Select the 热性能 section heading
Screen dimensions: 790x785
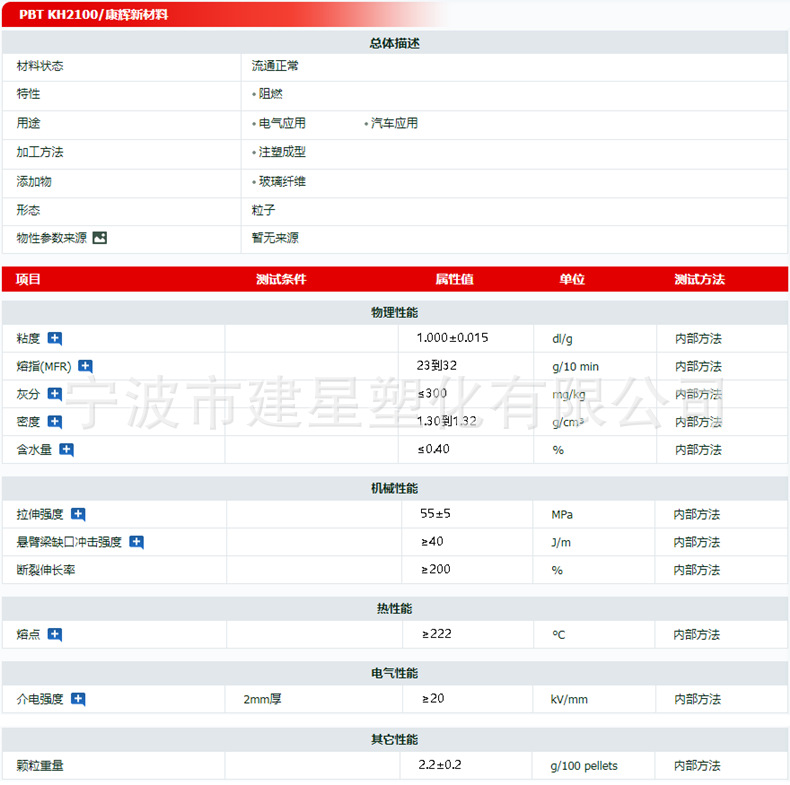(x=394, y=609)
